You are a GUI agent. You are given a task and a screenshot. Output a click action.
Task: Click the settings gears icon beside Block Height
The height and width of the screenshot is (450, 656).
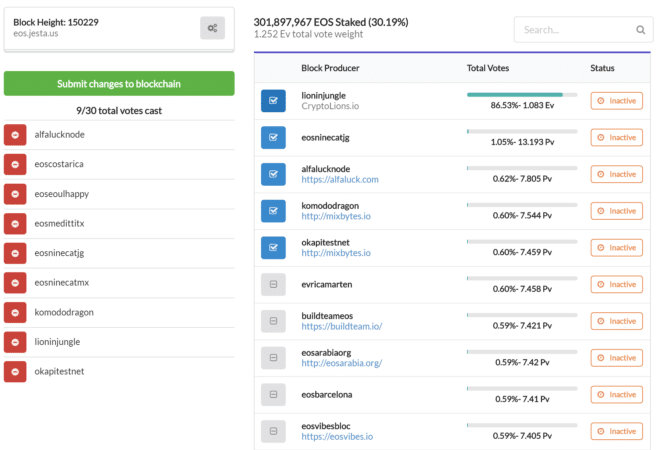(x=212, y=28)
